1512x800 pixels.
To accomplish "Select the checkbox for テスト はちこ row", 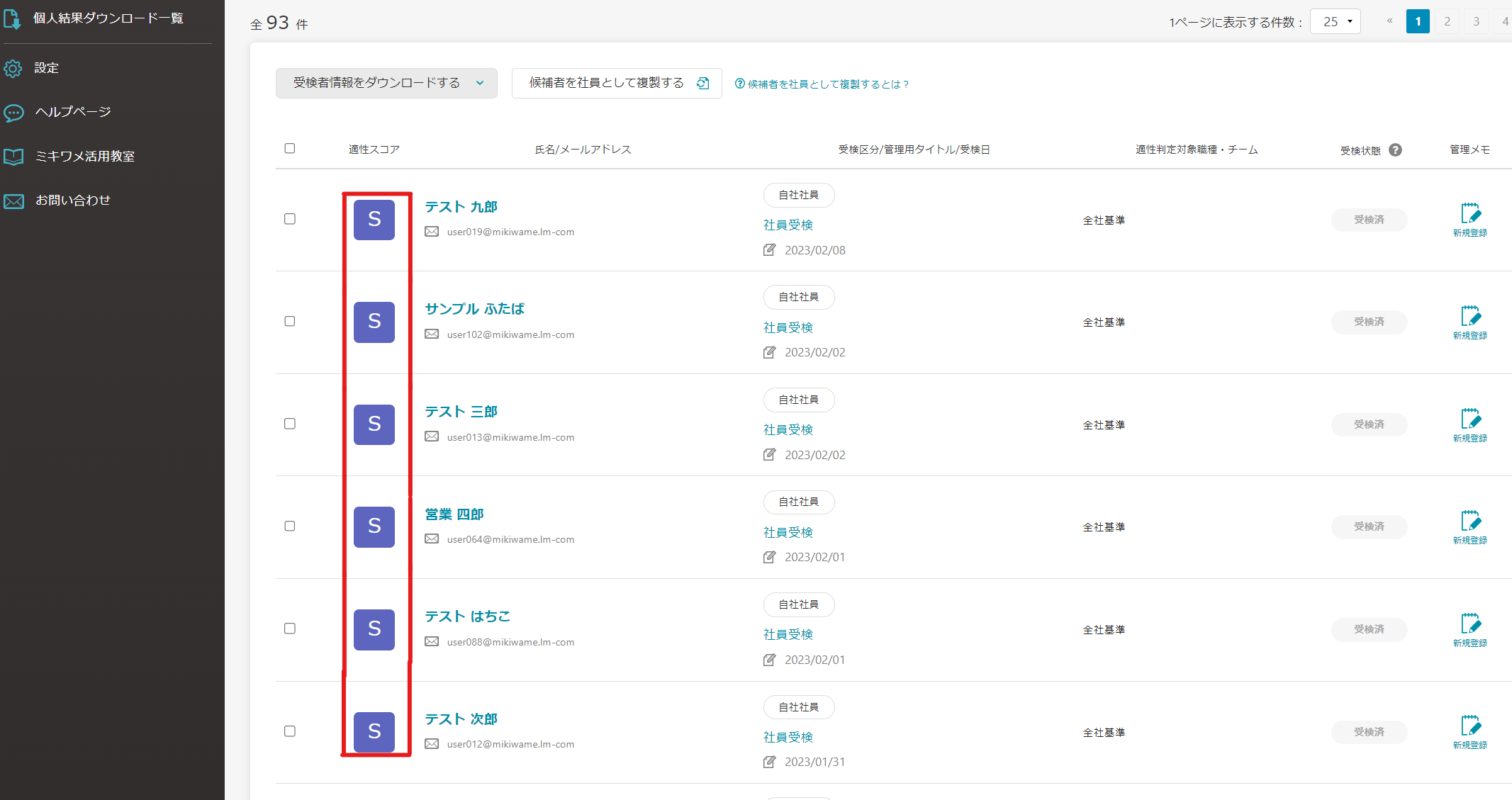I will (290, 629).
